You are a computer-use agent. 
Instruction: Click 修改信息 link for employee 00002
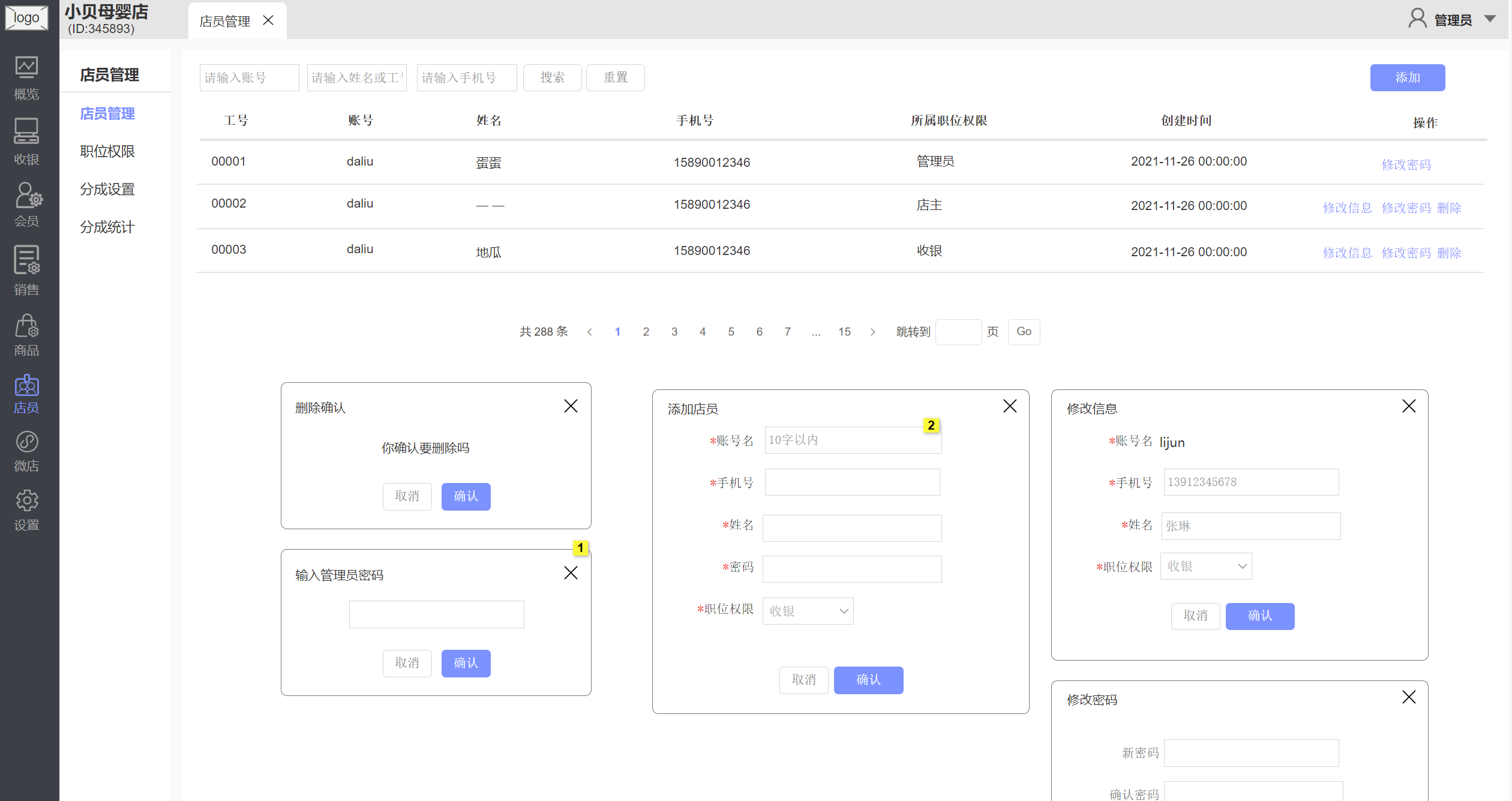(x=1347, y=208)
